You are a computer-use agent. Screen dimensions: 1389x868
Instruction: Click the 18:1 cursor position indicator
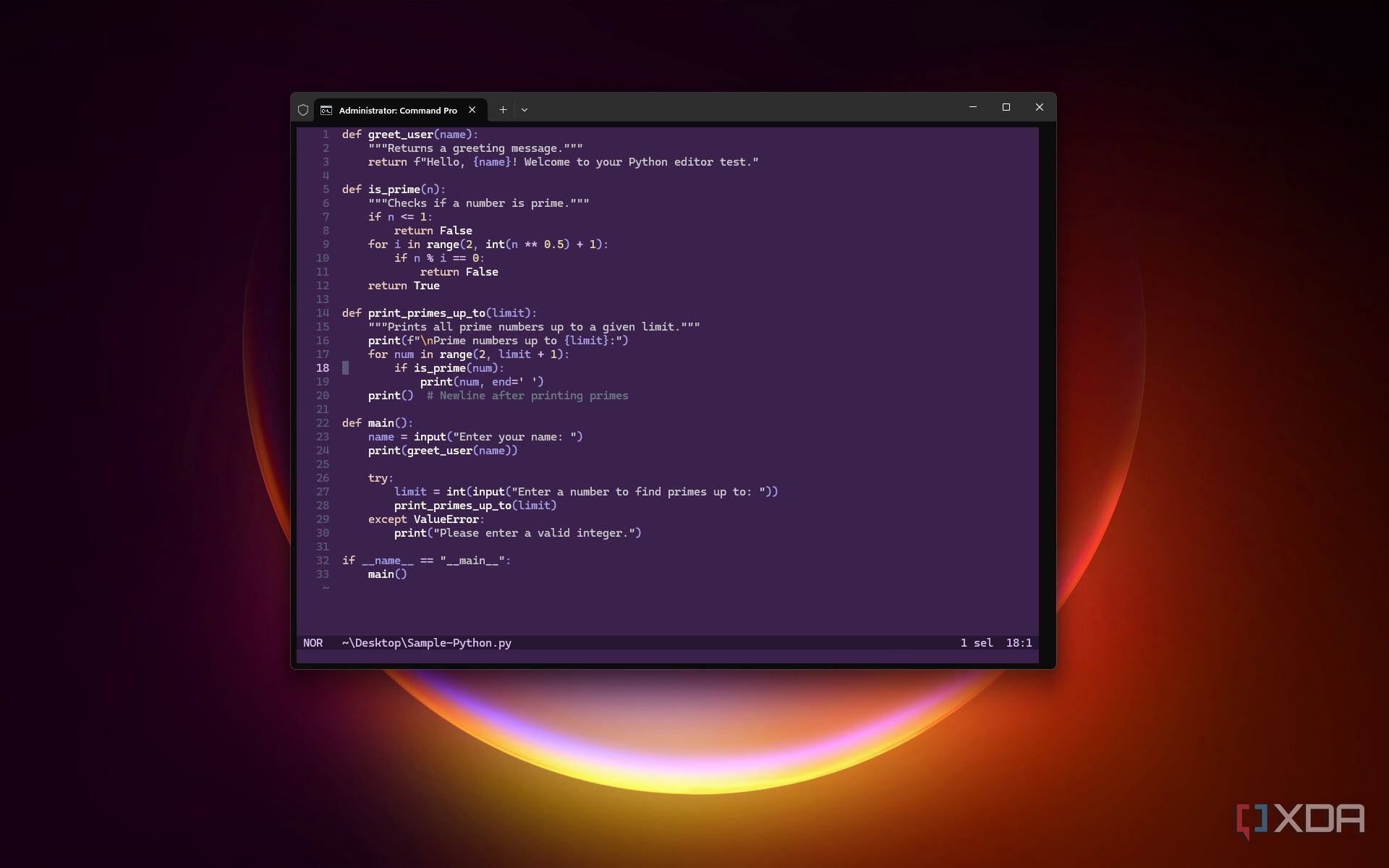1019,643
